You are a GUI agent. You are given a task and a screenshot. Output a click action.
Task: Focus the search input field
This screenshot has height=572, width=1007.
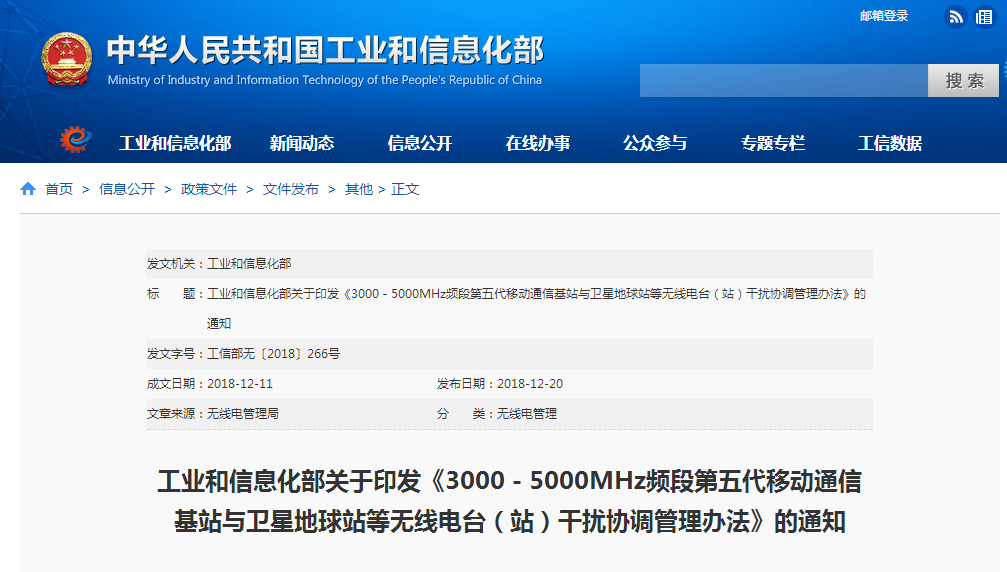pos(784,80)
